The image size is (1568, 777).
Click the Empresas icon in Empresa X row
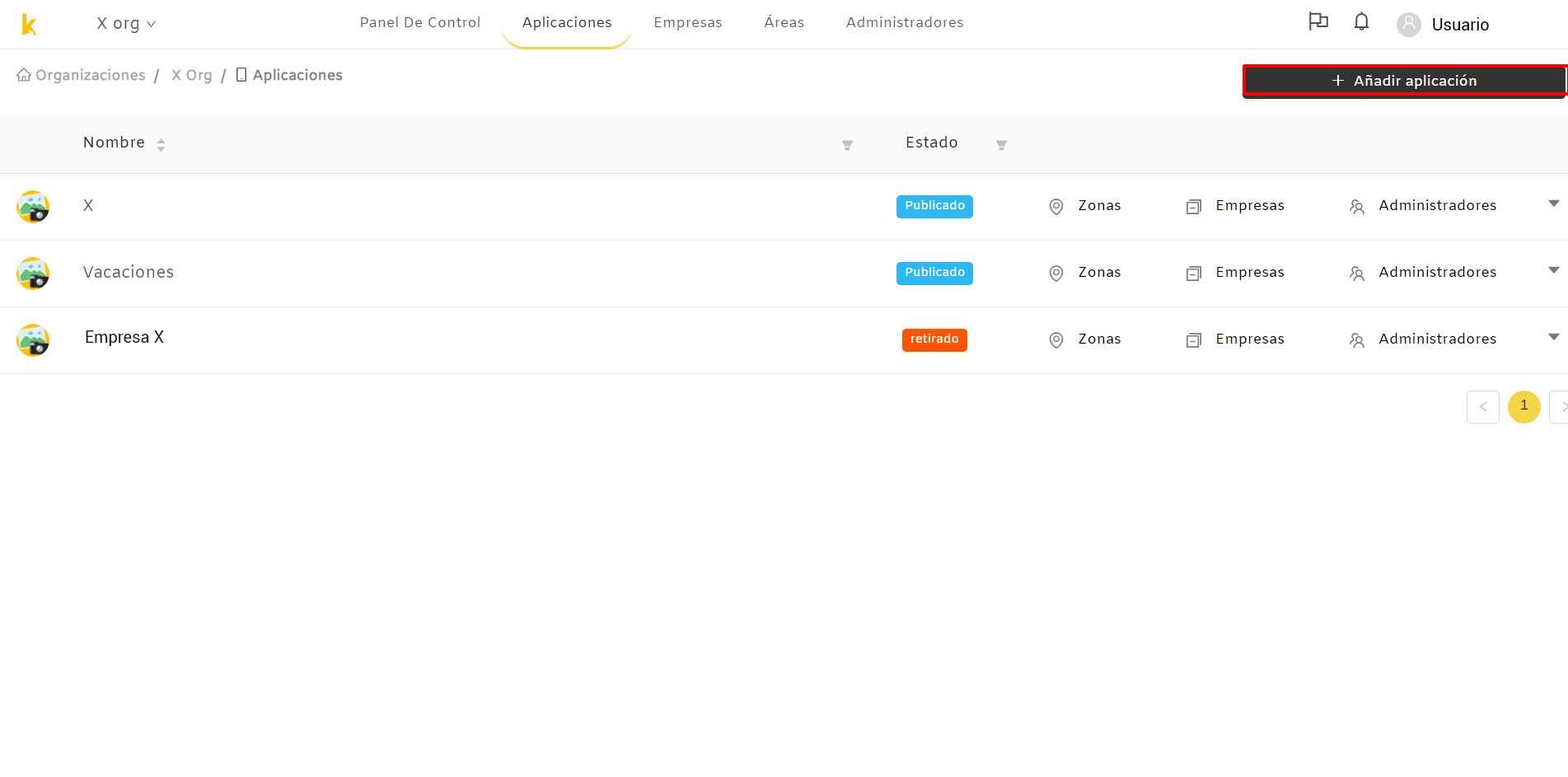pyautogui.click(x=1194, y=340)
